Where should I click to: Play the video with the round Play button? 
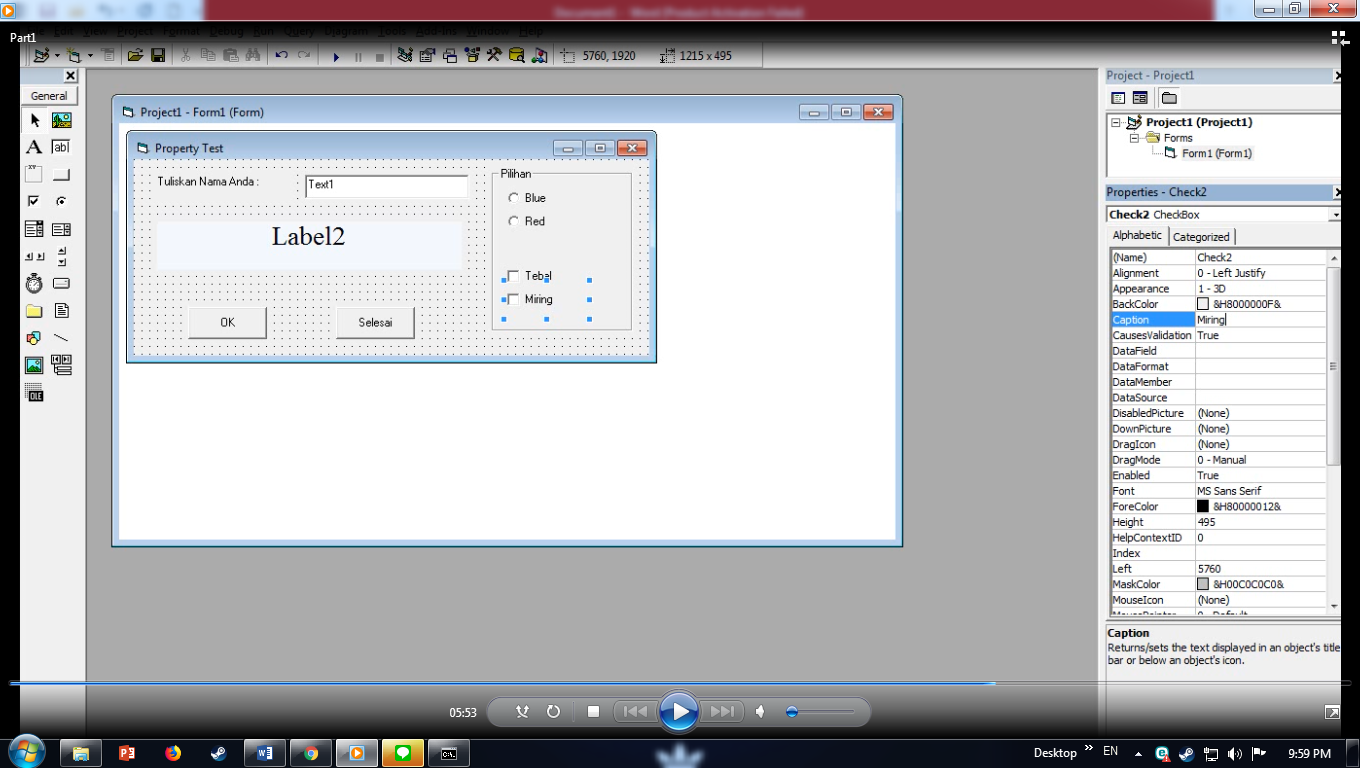point(679,712)
